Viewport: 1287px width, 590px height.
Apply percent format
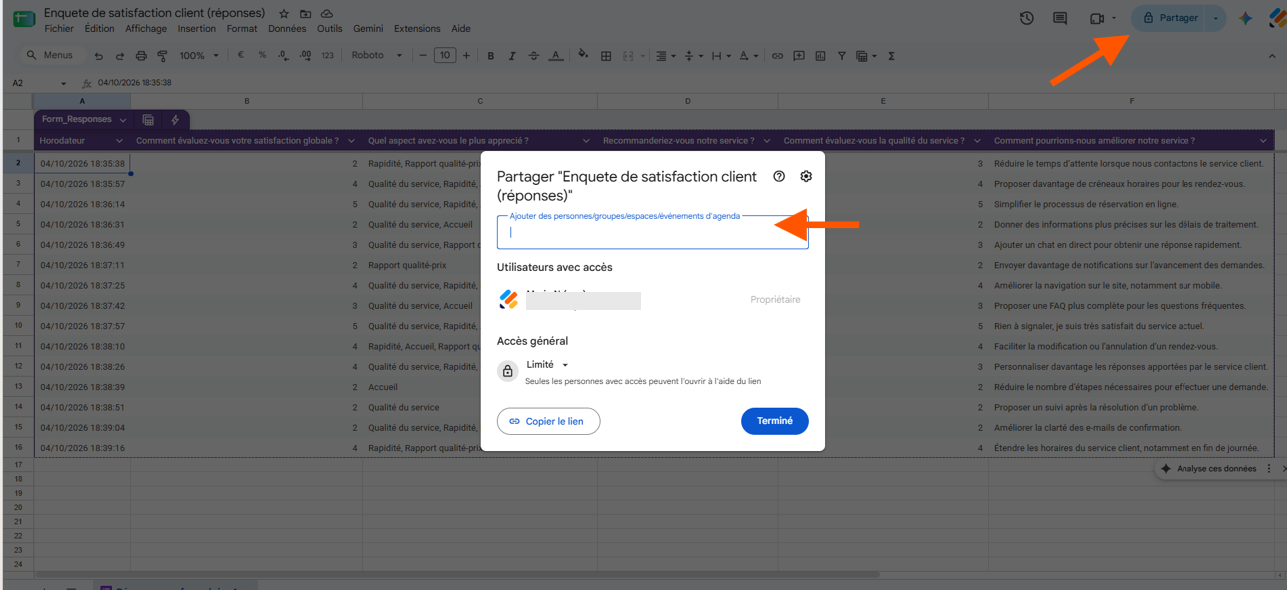pos(262,56)
